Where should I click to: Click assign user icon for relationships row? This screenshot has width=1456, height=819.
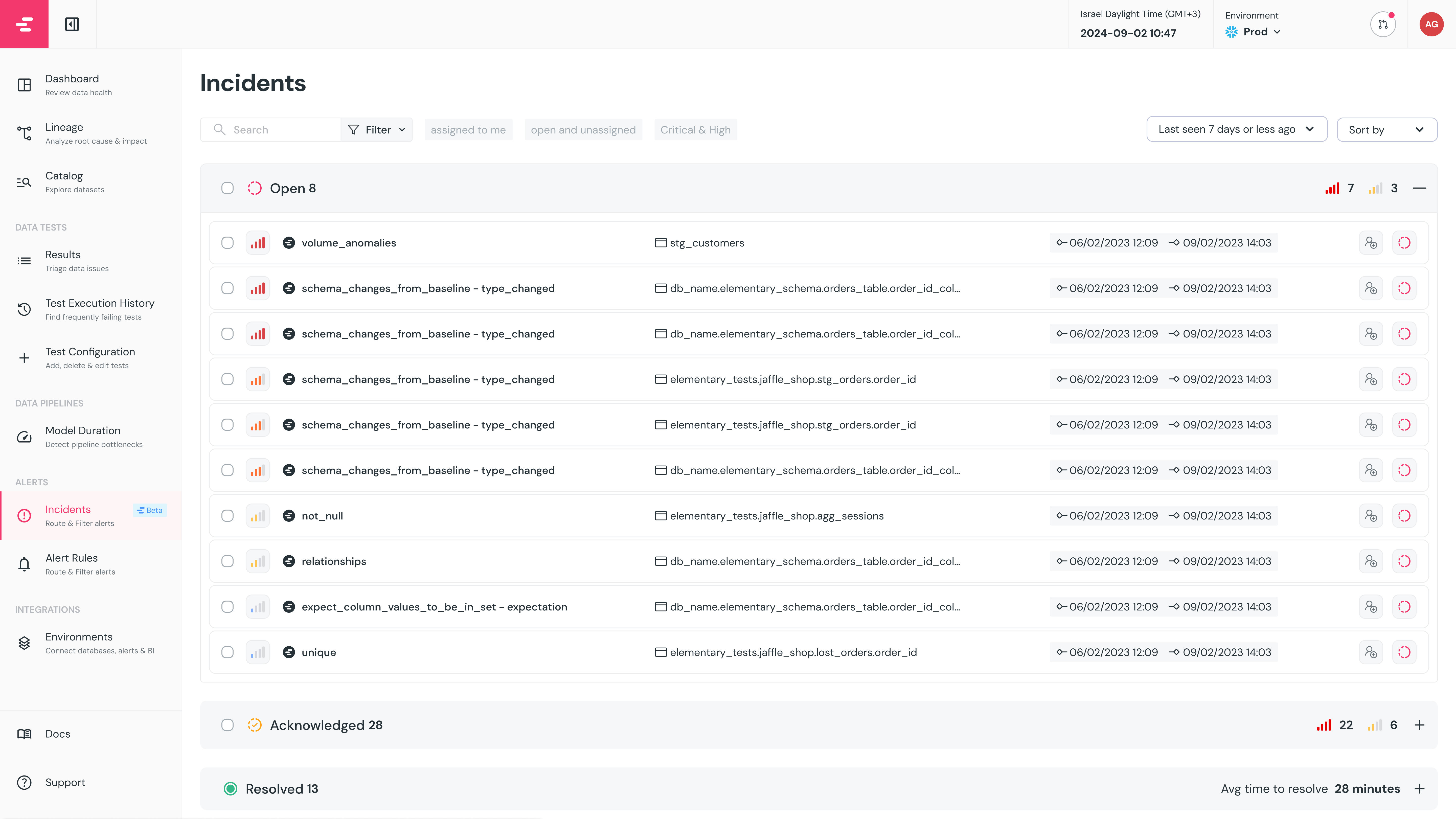point(1371,561)
